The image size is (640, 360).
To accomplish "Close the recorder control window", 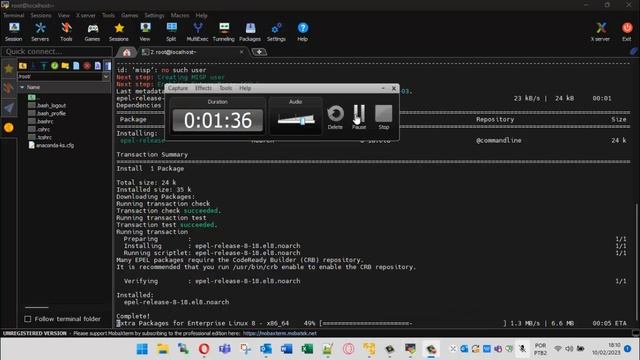I will (x=394, y=88).
